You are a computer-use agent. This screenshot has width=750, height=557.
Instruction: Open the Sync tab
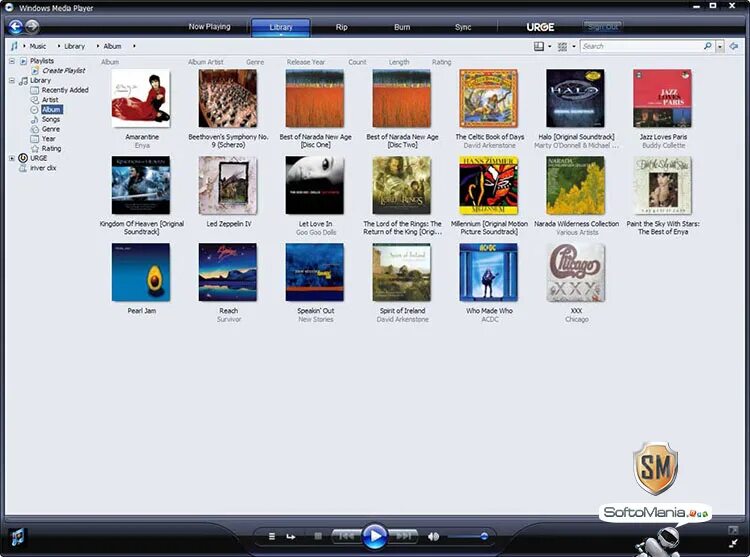click(463, 27)
